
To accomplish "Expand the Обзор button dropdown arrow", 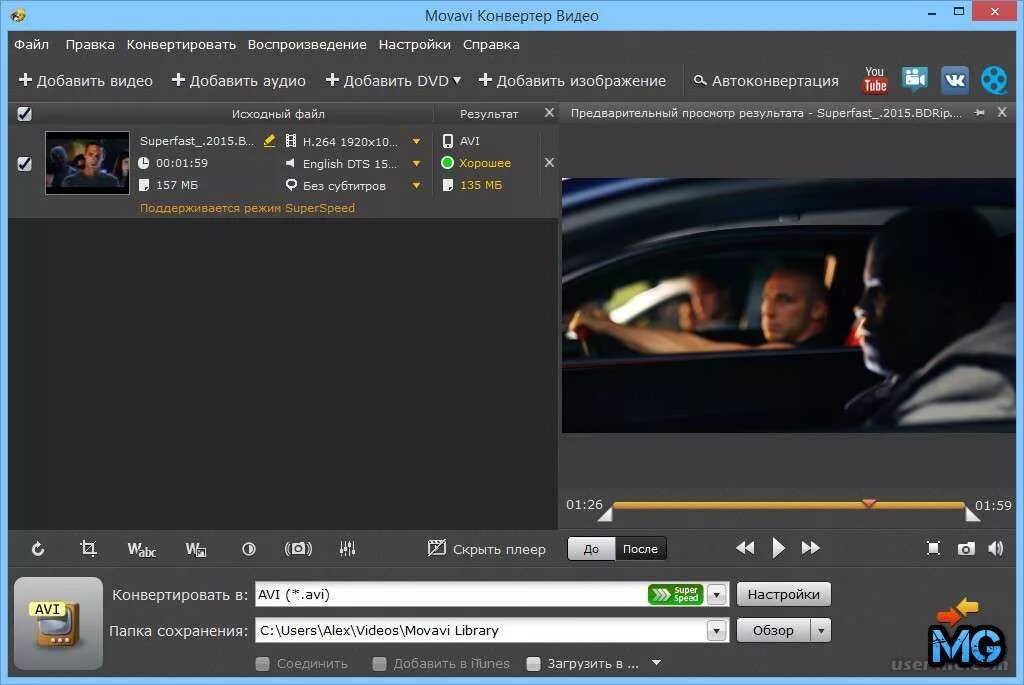I will click(x=821, y=630).
